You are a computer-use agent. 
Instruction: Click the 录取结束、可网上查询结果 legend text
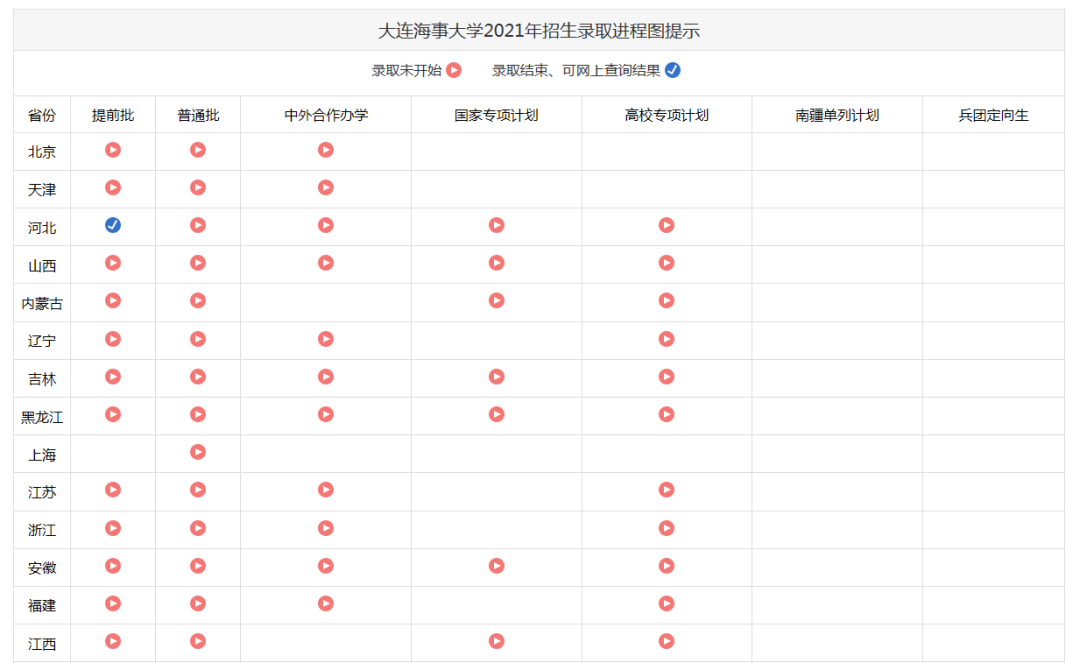click(577, 70)
